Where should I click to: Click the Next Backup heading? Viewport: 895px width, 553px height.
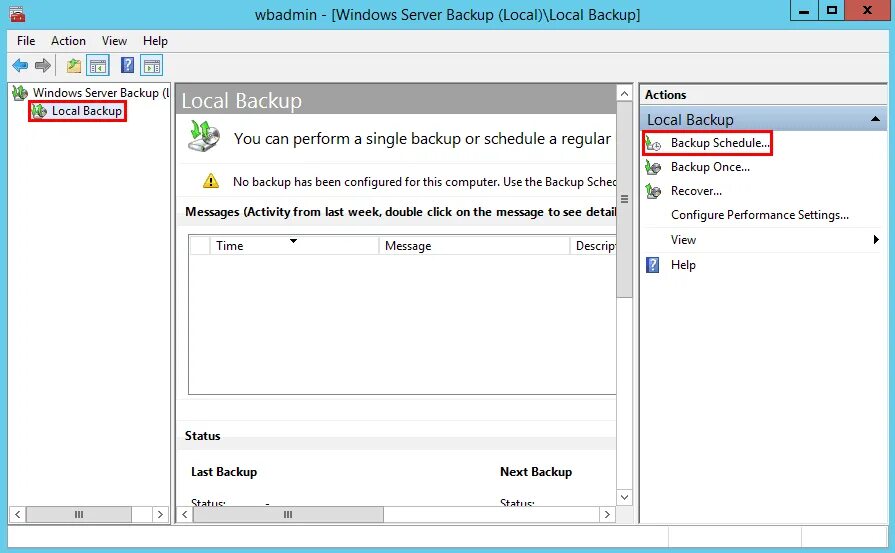[x=536, y=472]
